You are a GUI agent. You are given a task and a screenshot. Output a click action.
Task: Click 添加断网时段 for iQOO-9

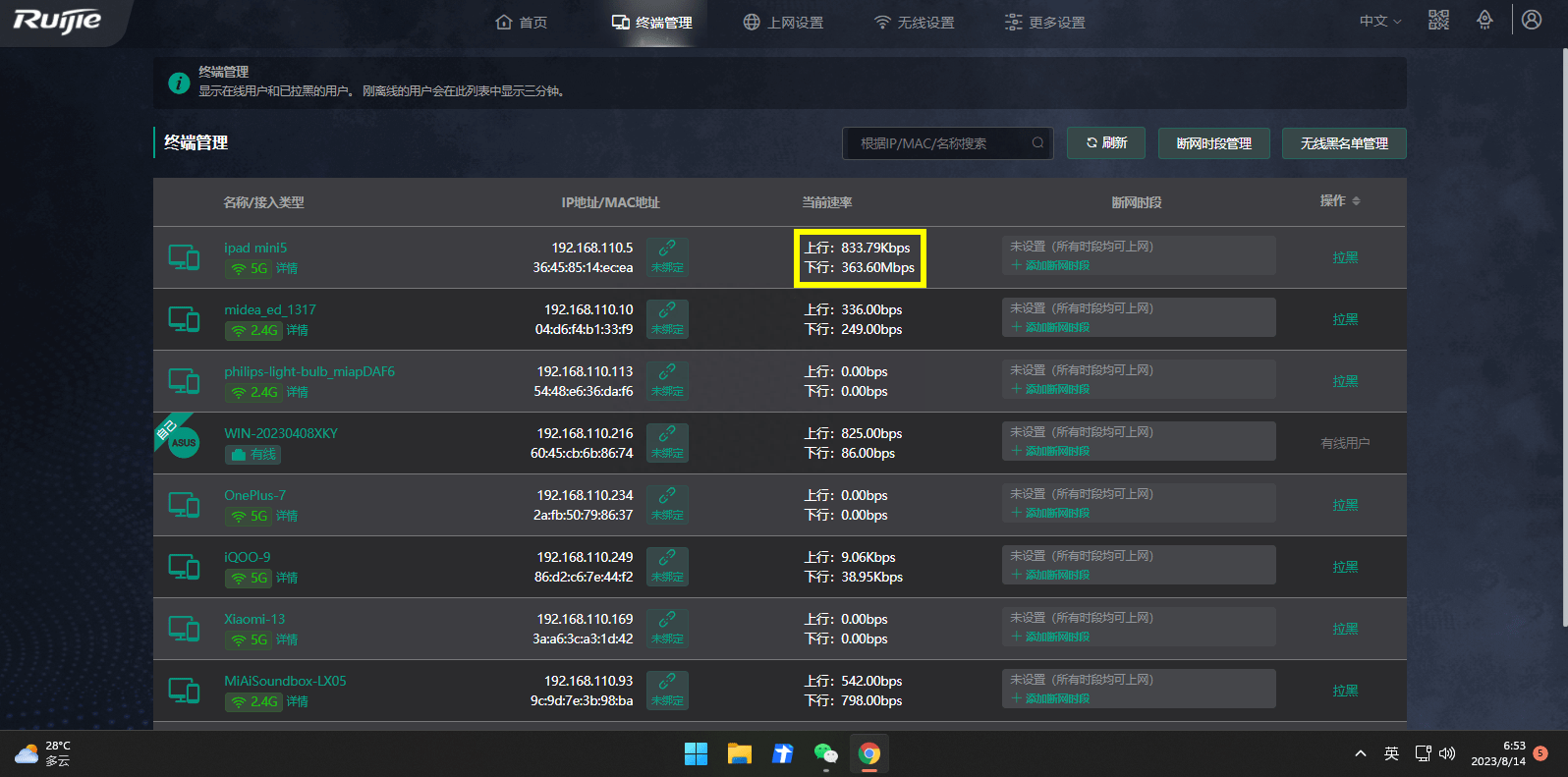(1050, 575)
